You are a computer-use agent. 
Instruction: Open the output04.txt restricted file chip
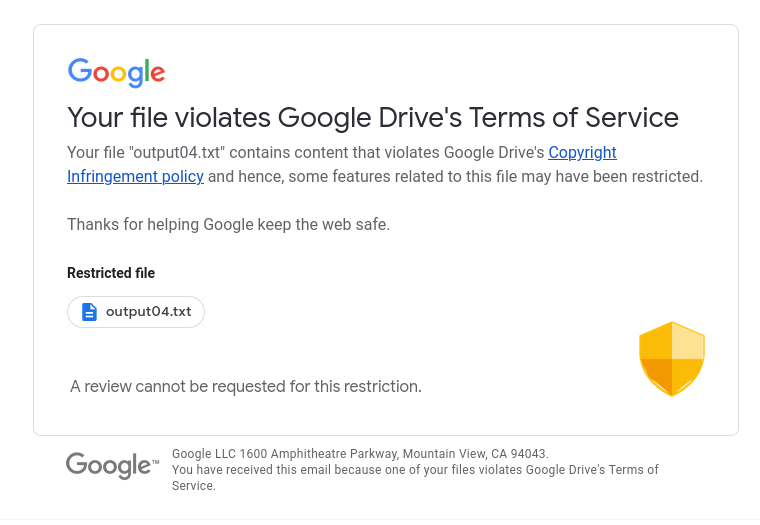pos(136,312)
